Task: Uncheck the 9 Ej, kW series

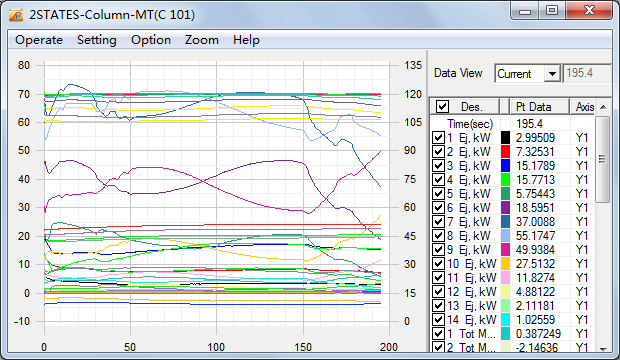Action: point(438,250)
